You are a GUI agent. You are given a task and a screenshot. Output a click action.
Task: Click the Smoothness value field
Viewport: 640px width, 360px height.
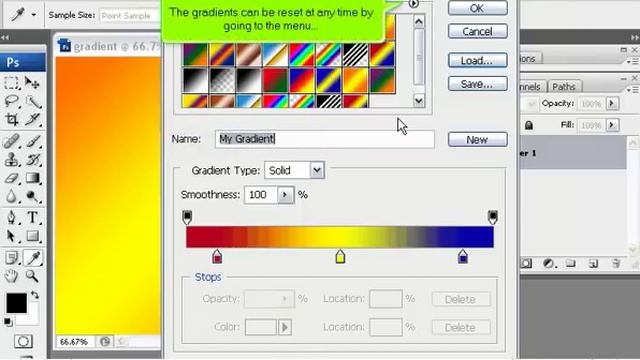(x=261, y=195)
